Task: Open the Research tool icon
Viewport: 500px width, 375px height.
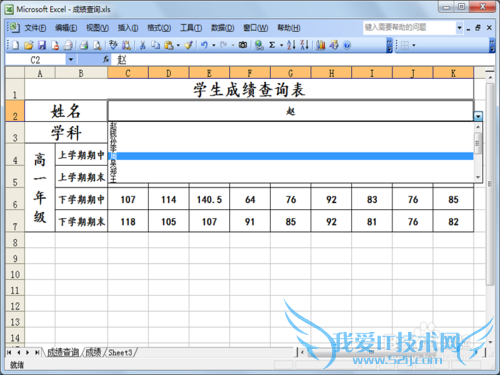Action: [126, 45]
